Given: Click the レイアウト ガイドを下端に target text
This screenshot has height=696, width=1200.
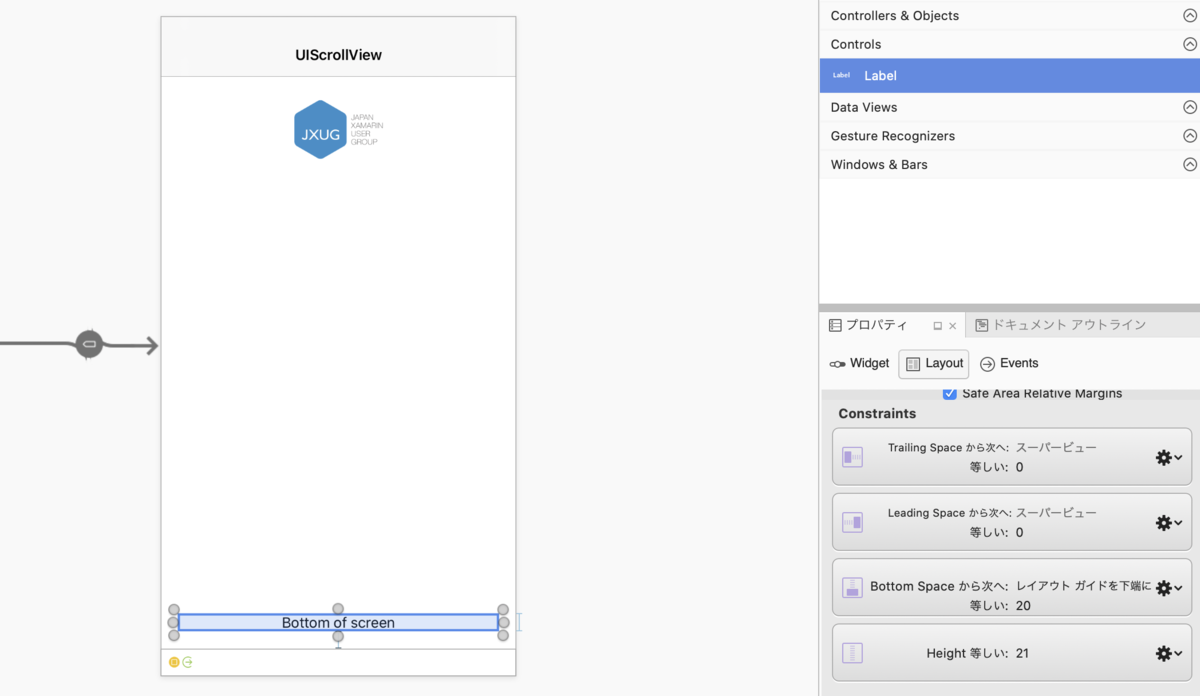Looking at the screenshot, I should click(1083, 586).
